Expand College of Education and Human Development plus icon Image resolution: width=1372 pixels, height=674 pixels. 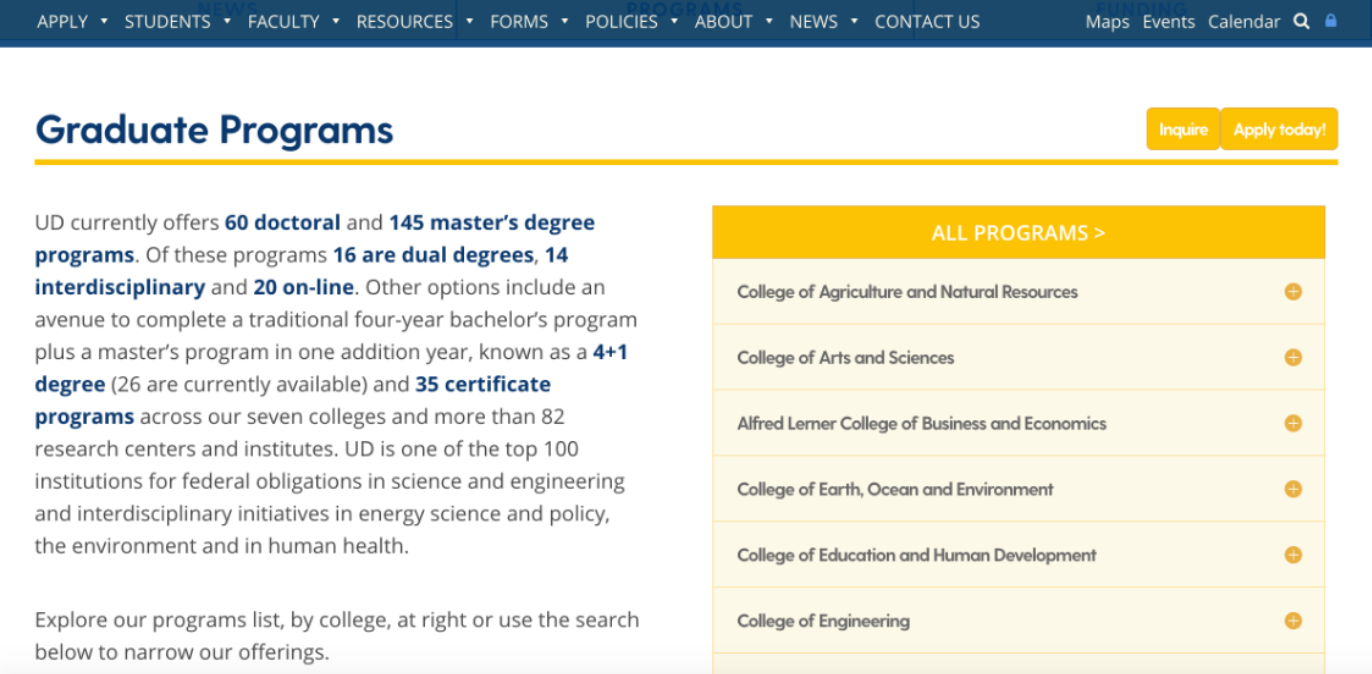click(1293, 555)
